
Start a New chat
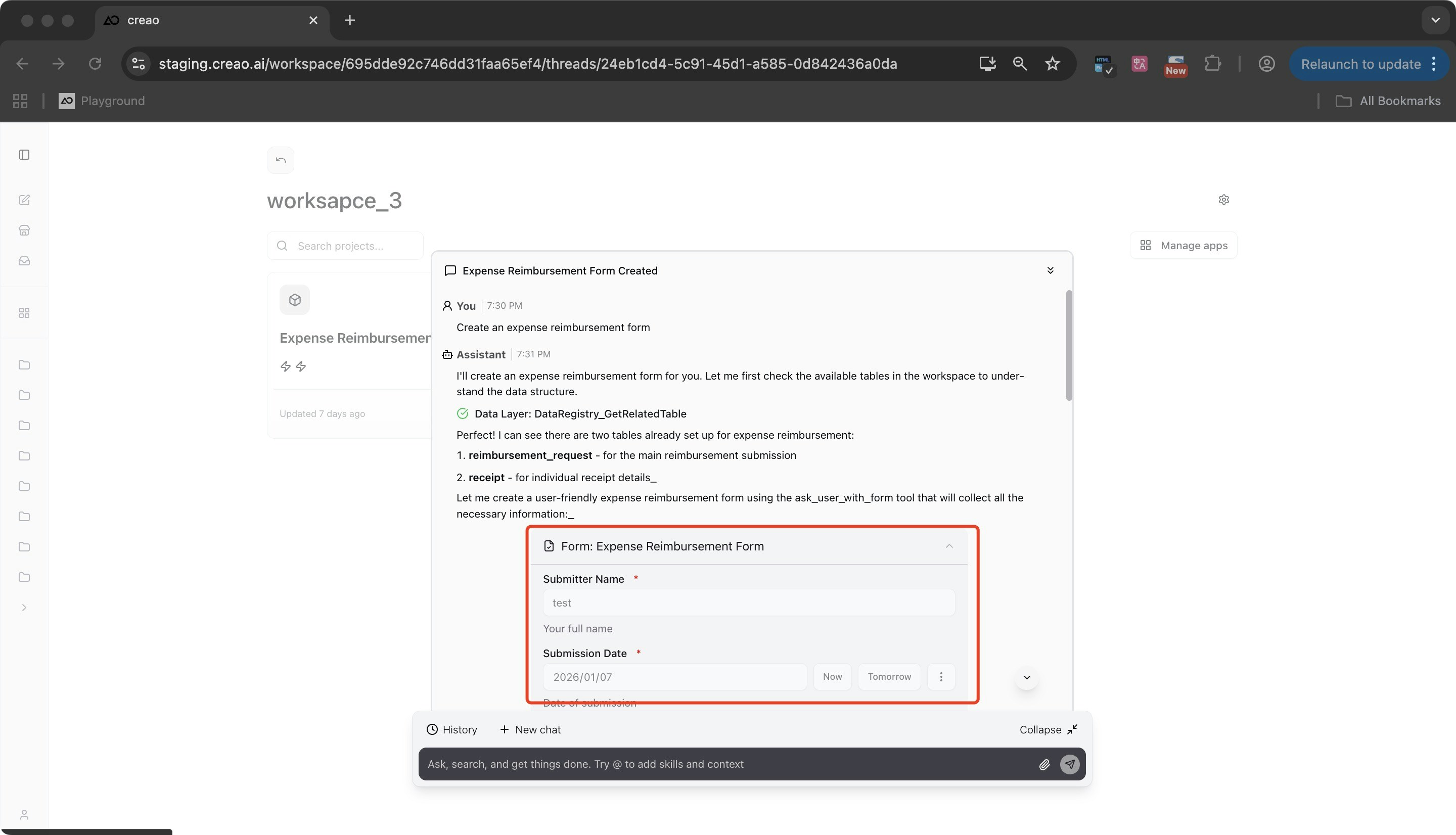[530, 729]
